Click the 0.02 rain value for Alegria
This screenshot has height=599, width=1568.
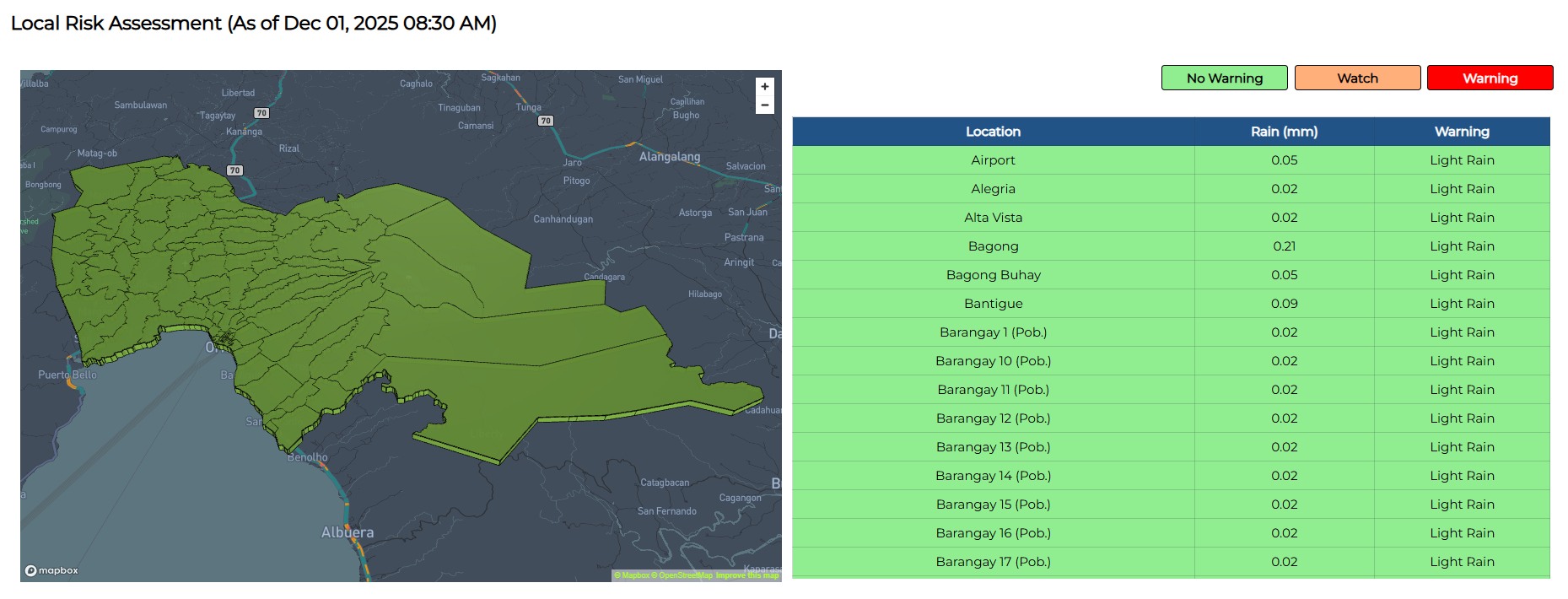[x=1284, y=189]
